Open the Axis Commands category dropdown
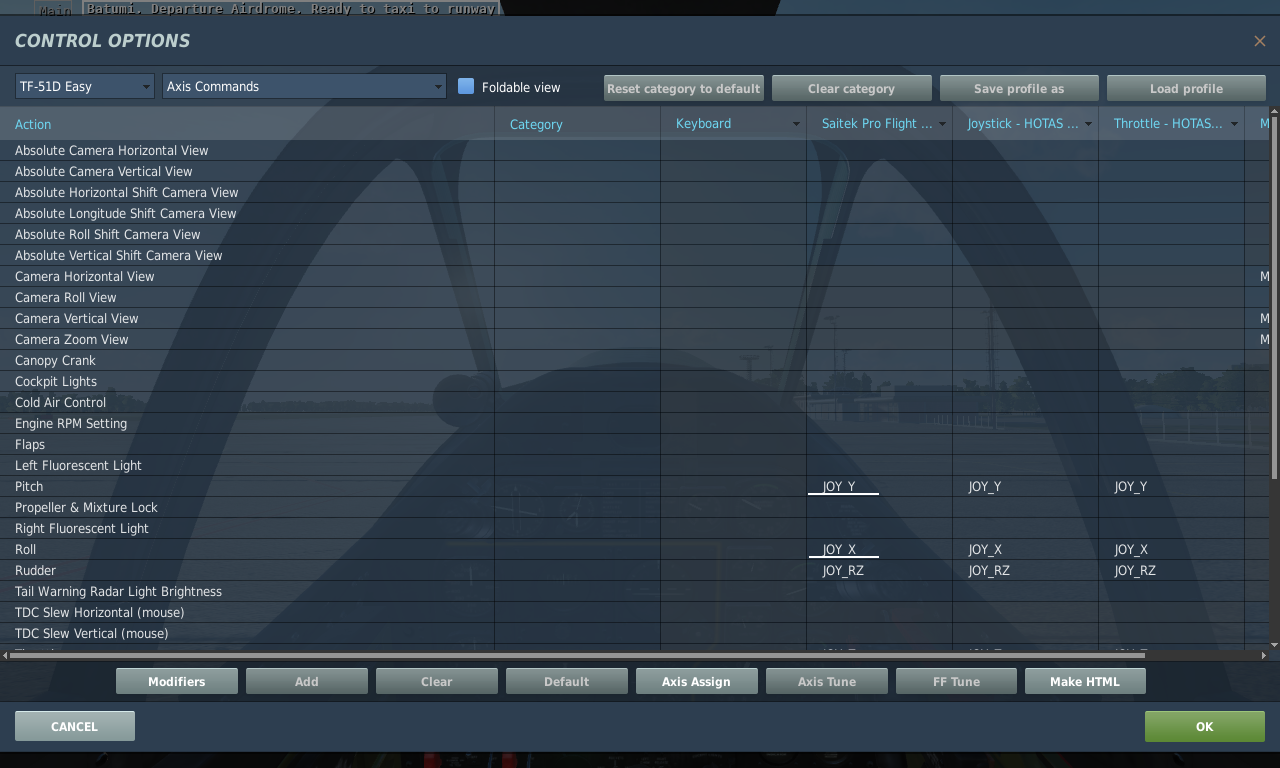 (304, 86)
